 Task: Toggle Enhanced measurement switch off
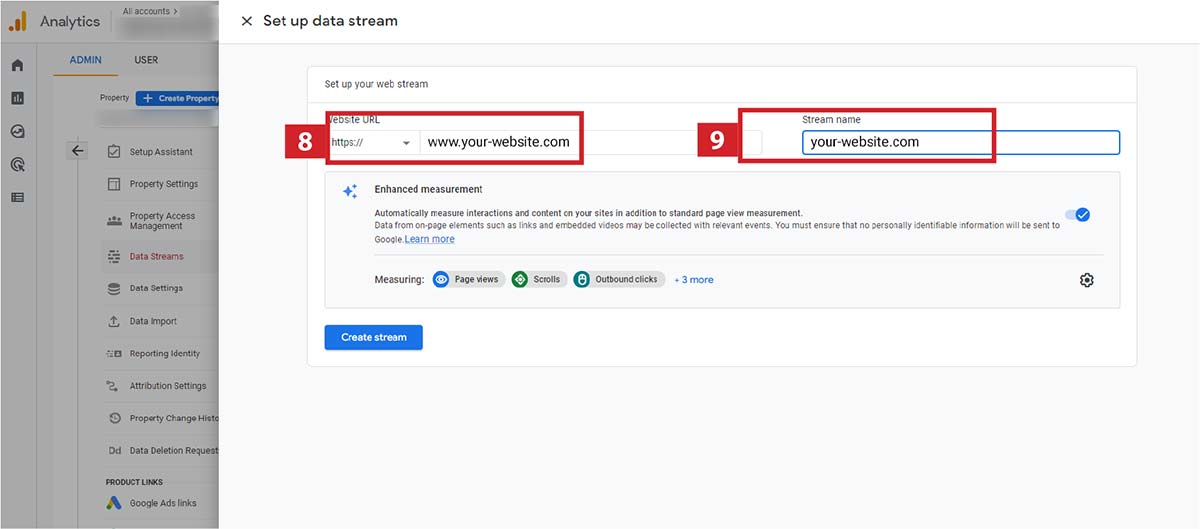[1077, 214]
